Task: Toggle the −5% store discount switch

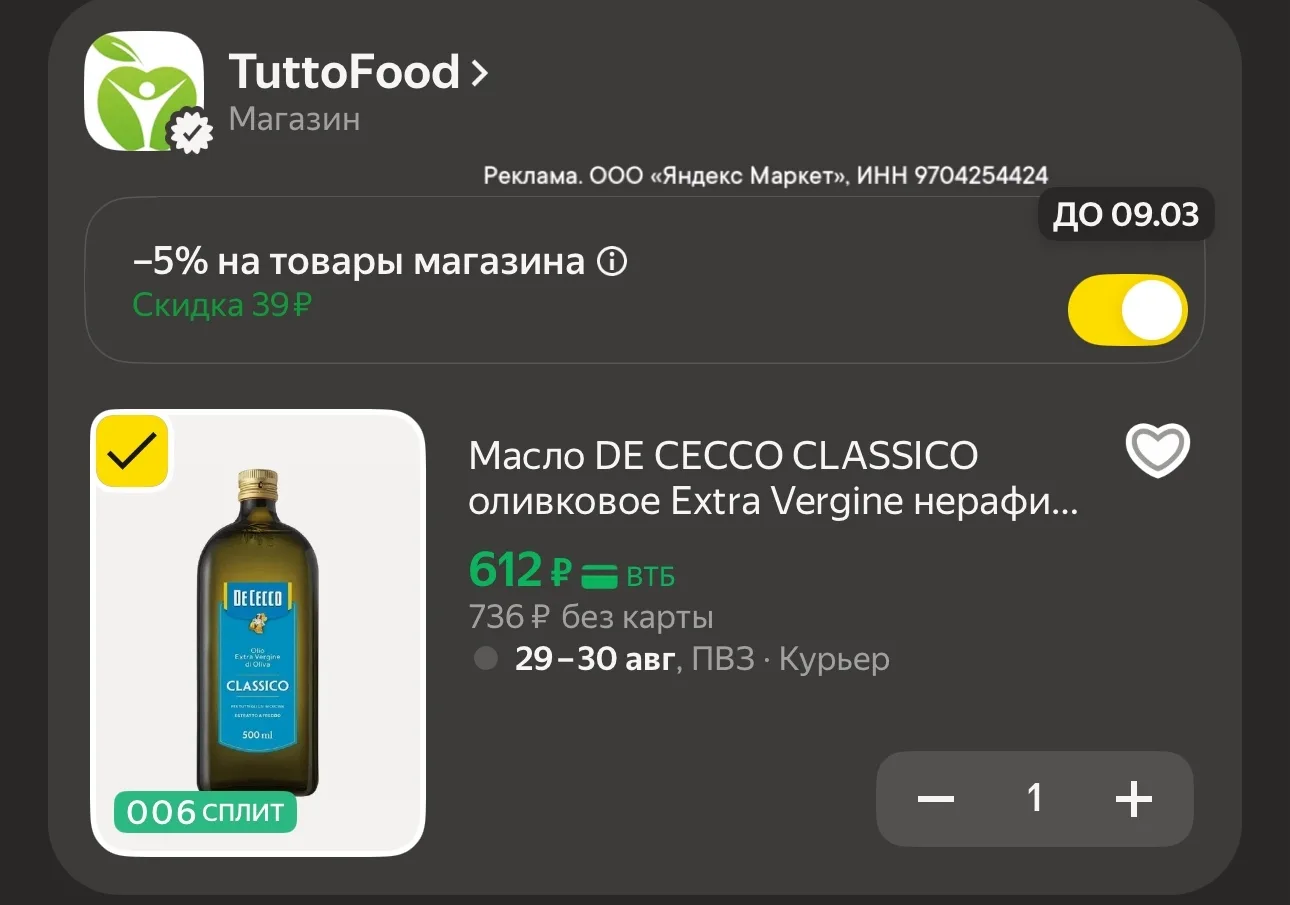Action: 1127,310
